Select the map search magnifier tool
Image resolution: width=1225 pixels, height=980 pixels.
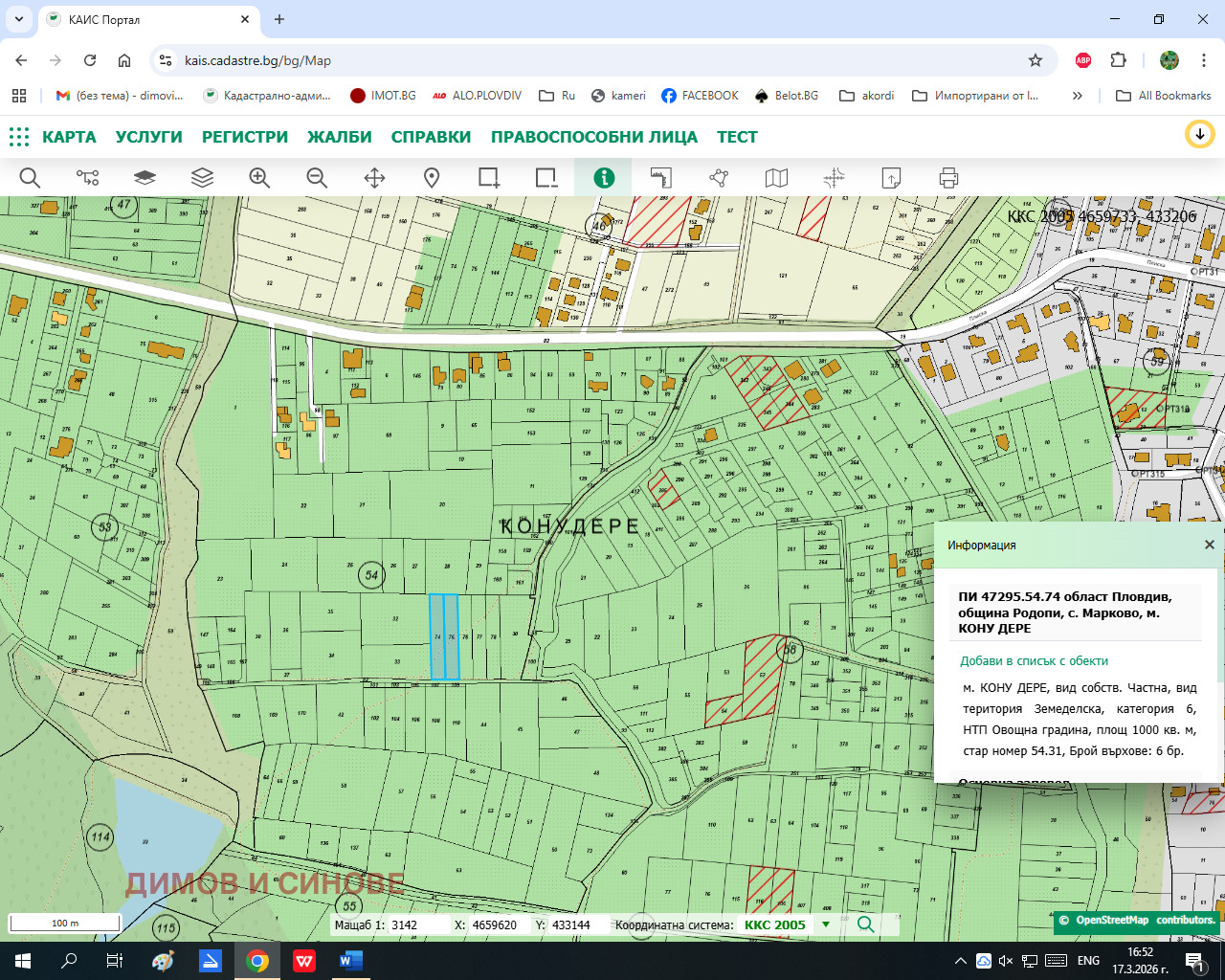[30, 177]
